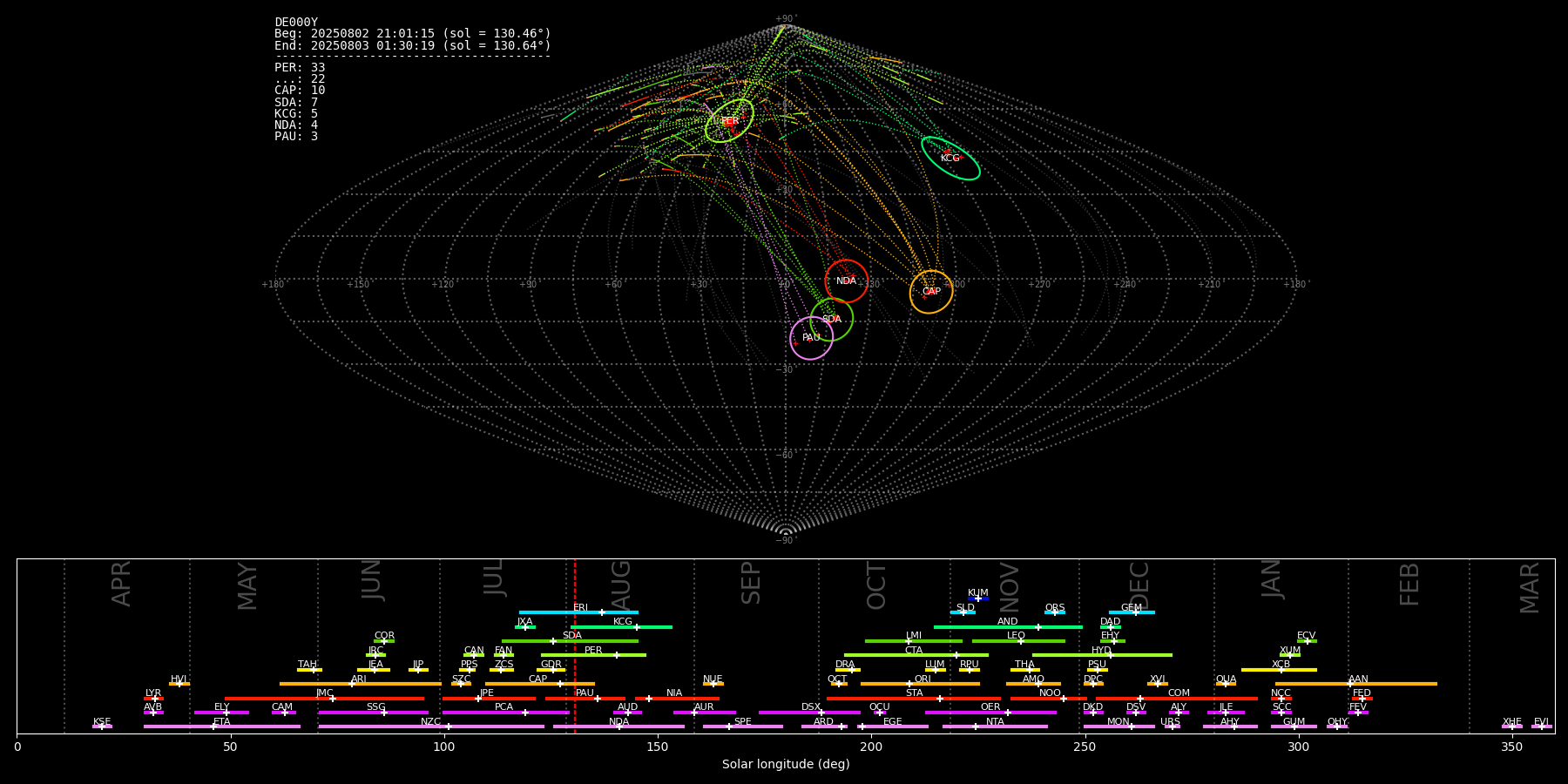Click the 300 tick on solar longitude axis
The image size is (1568, 784).
[1298, 747]
